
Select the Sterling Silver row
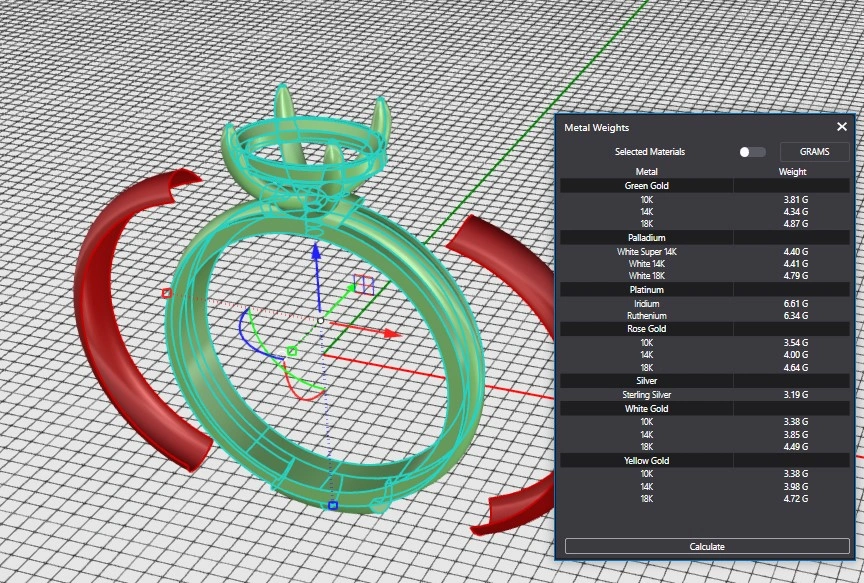click(646, 395)
